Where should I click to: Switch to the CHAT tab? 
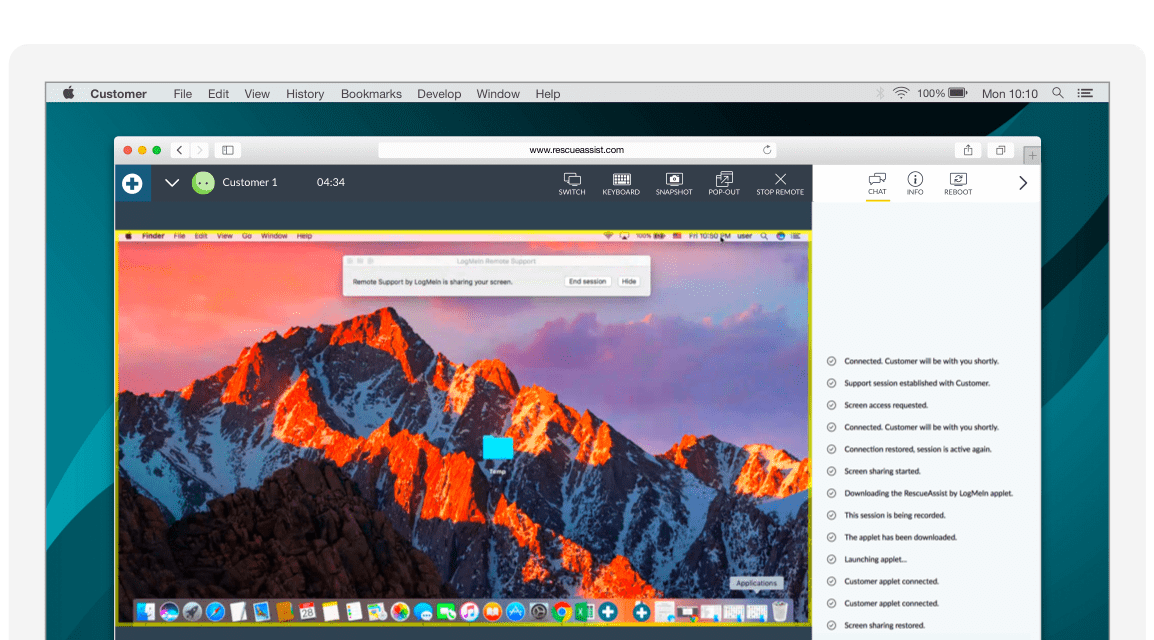[877, 183]
